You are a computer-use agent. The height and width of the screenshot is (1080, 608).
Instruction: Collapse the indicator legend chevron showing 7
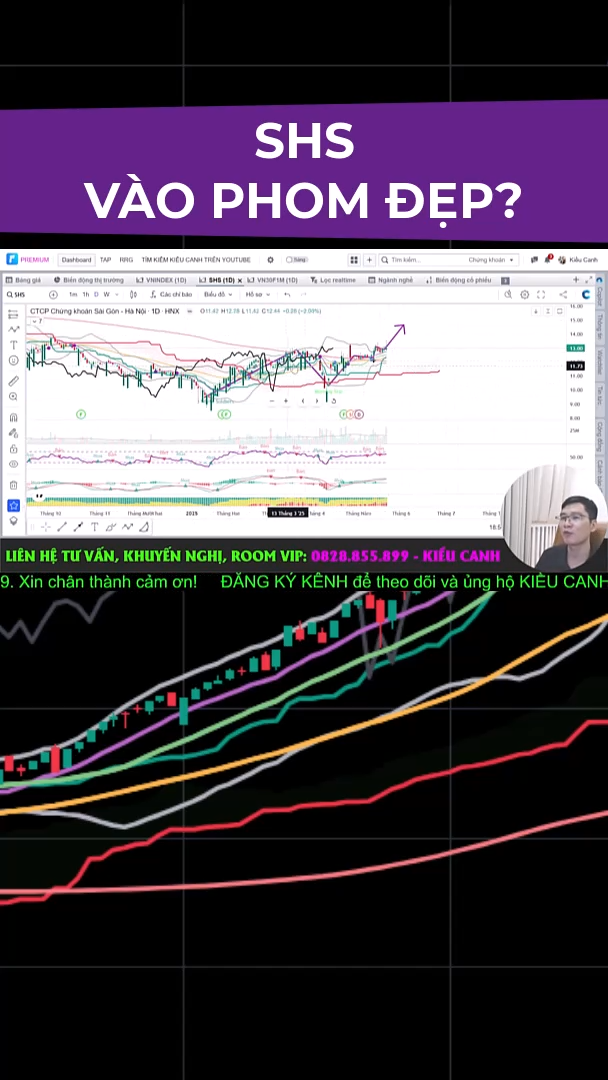coord(36,321)
